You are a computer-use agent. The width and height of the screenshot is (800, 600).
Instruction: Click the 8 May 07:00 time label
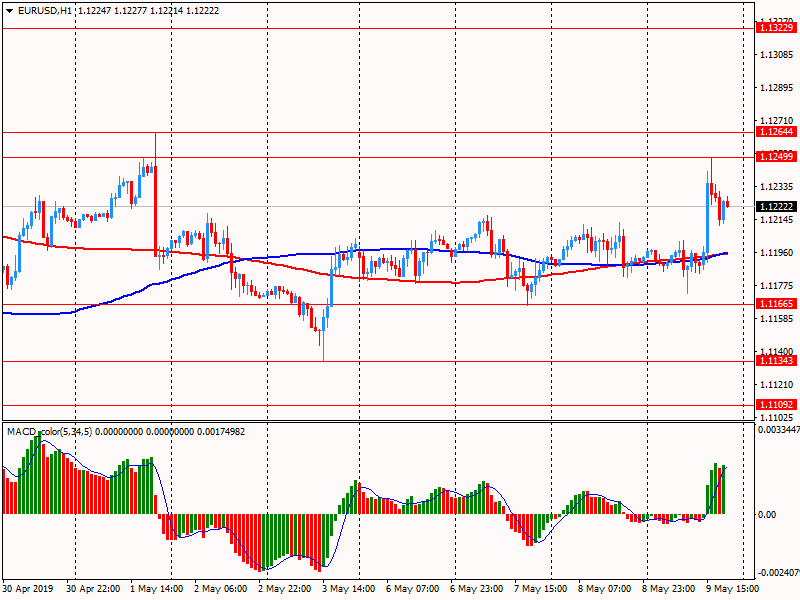[x=605, y=589]
